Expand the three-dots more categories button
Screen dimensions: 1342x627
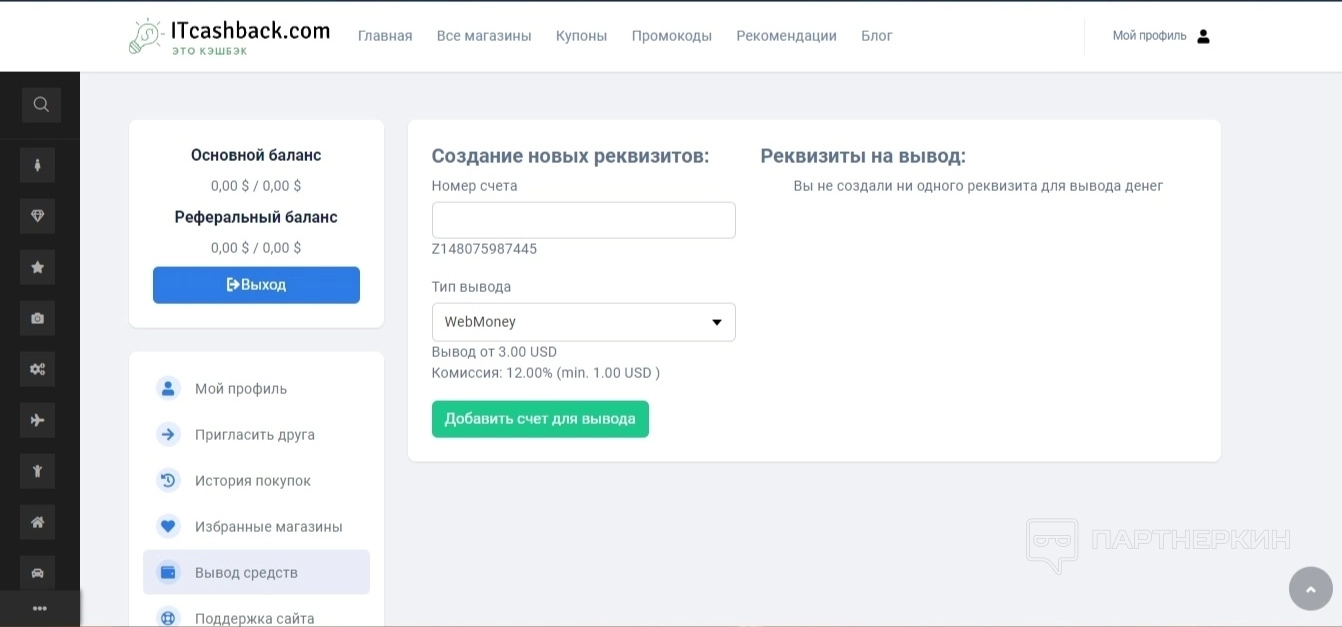pyautogui.click(x=40, y=608)
